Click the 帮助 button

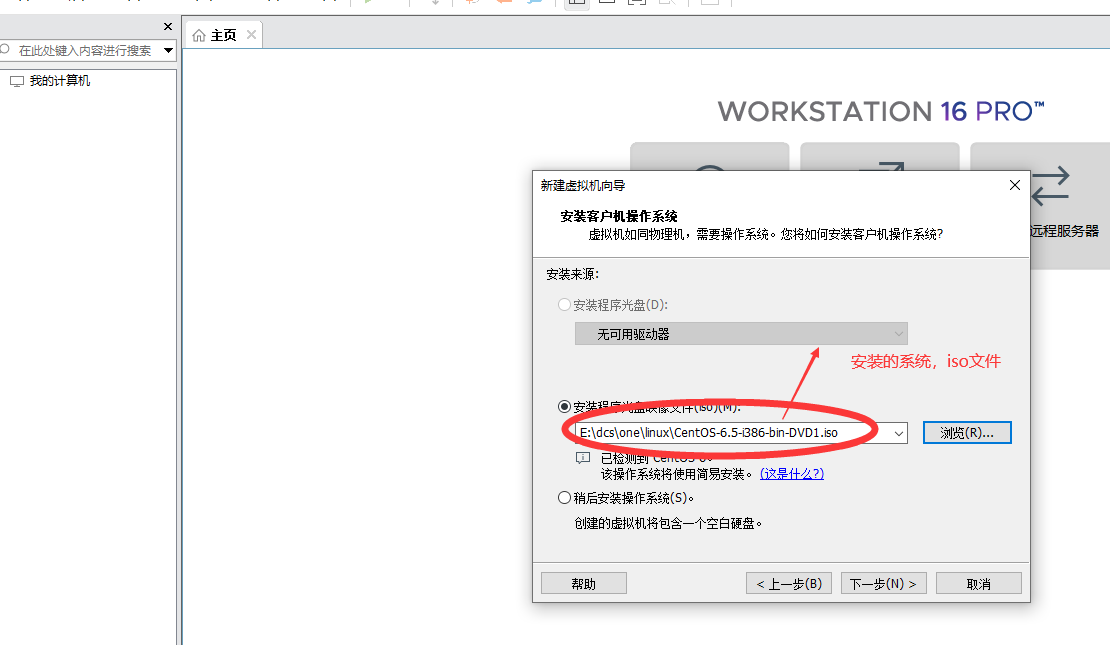(584, 583)
